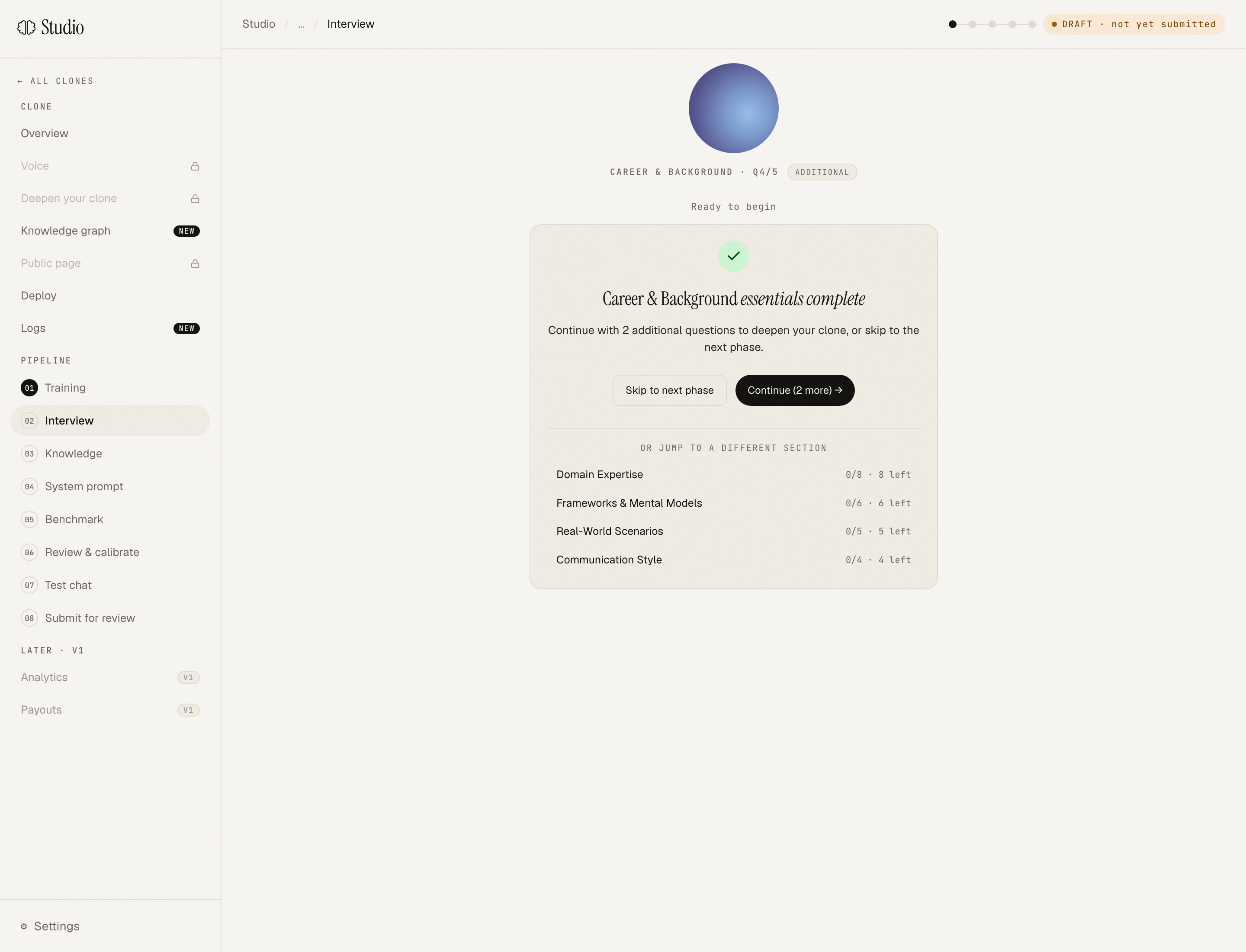
Task: Click step 08 badge beside Submit for review
Action: [x=29, y=618]
